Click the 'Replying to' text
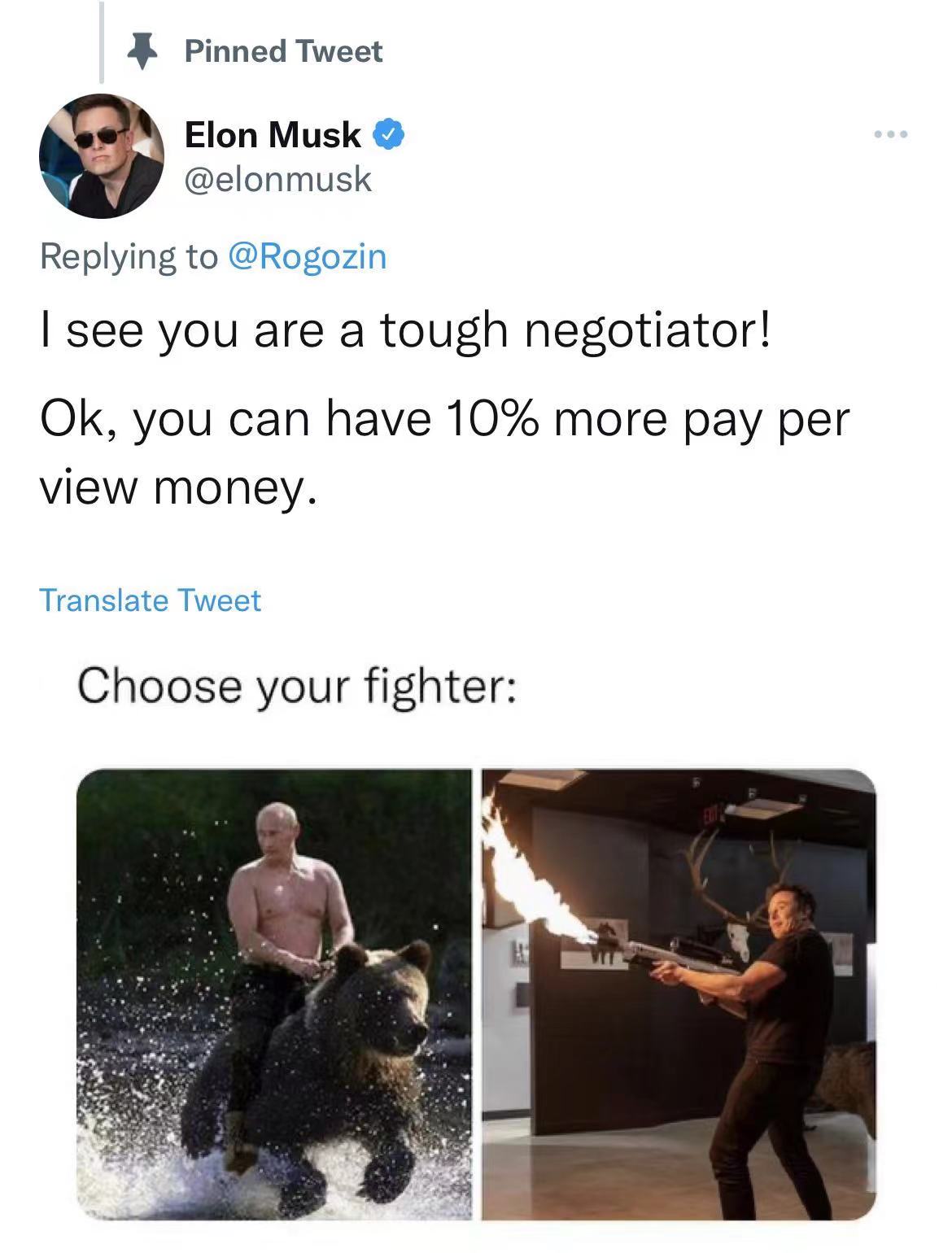The height and width of the screenshot is (1253, 952). [x=129, y=256]
